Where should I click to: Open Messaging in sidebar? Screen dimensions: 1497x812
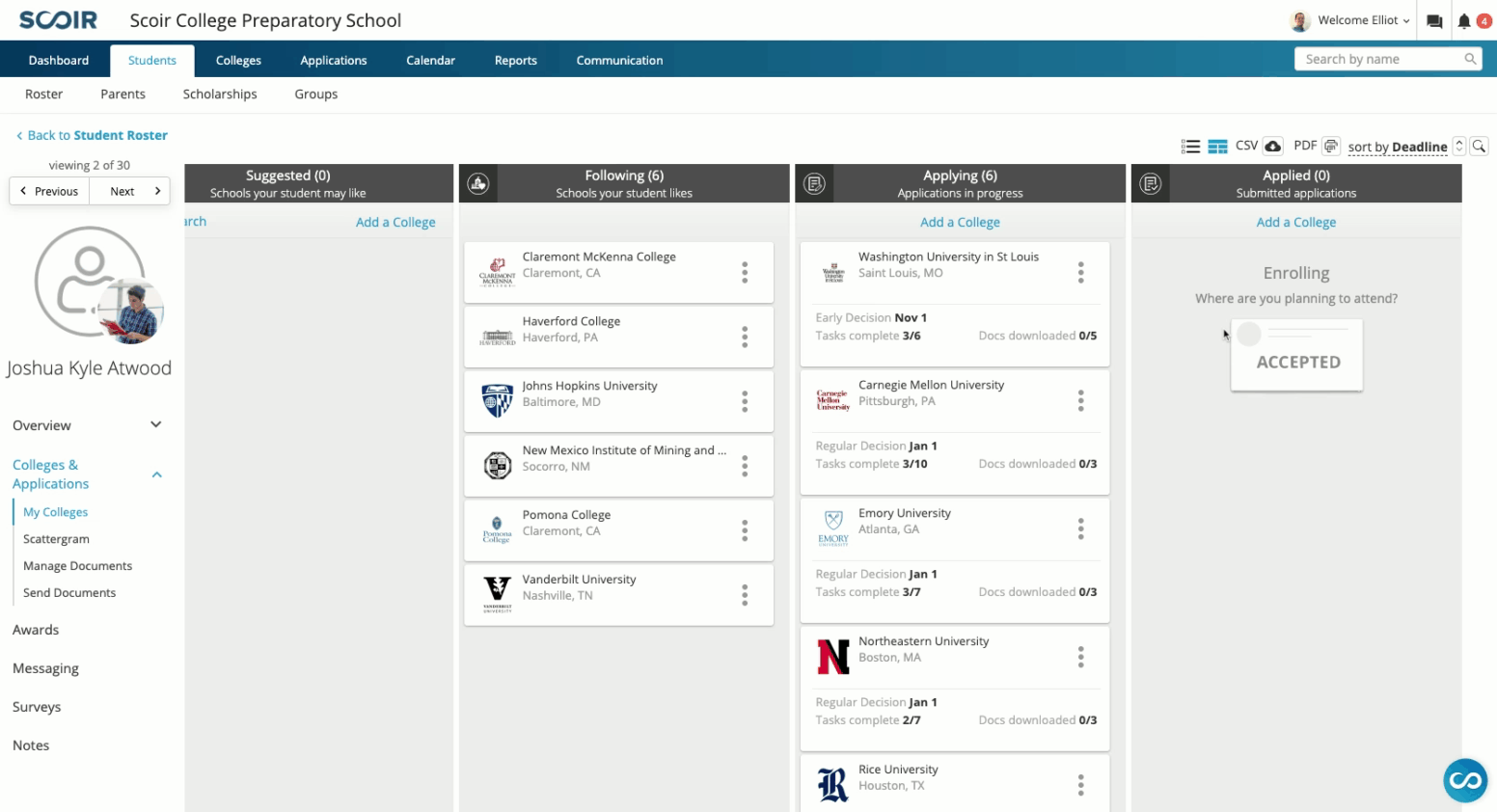45,668
